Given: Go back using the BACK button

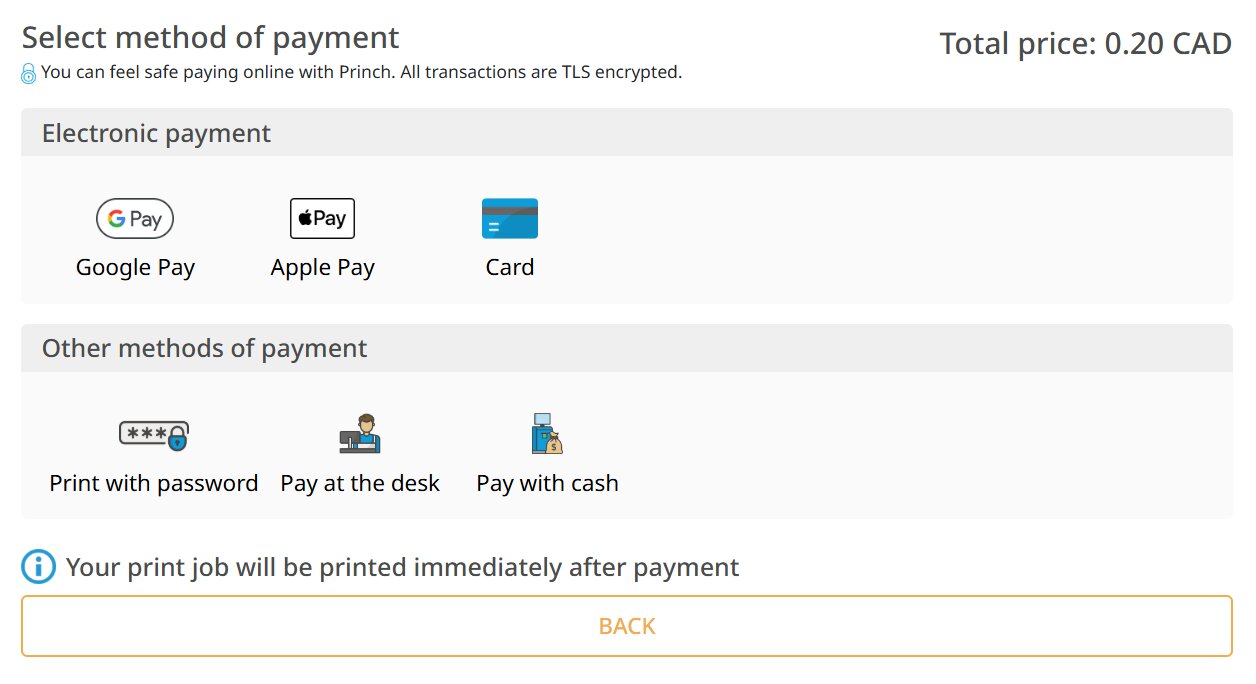Looking at the screenshot, I should coord(627,626).
